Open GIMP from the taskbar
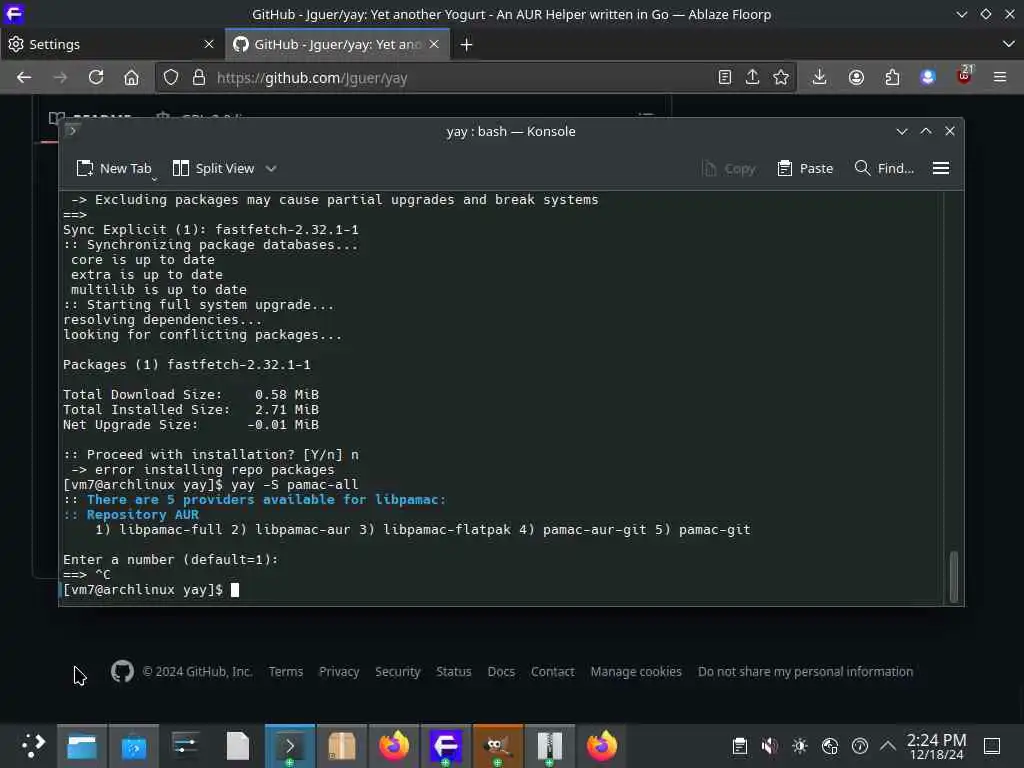1024x768 pixels. (498, 746)
